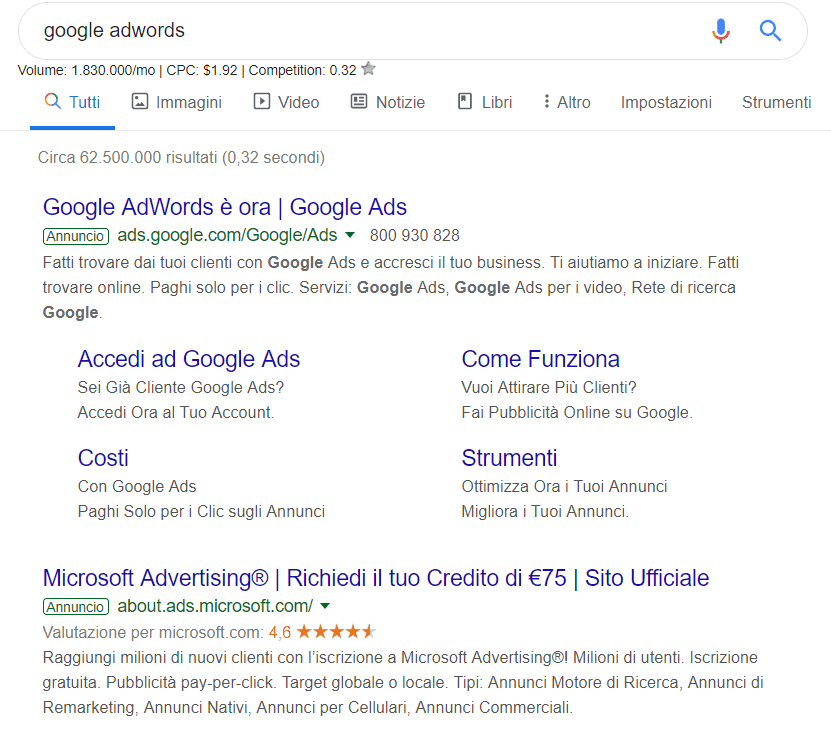Image resolution: width=831 pixels, height=738 pixels.
Task: Switch to the Immagini tab
Action: (176, 102)
